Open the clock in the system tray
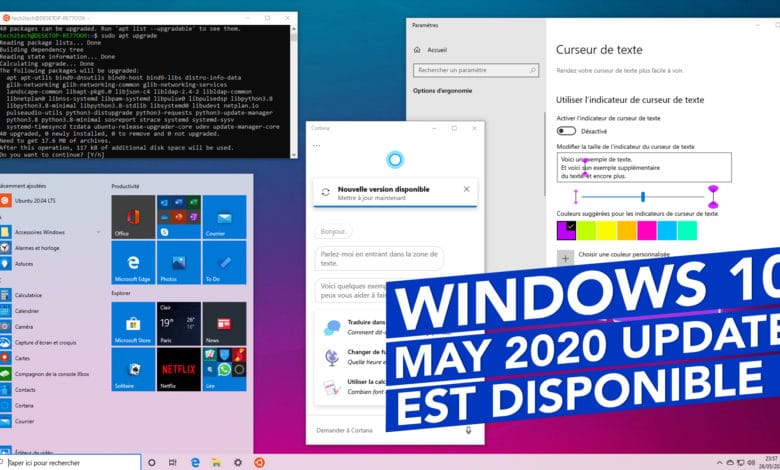780x470 pixels. pyautogui.click(x=770, y=463)
